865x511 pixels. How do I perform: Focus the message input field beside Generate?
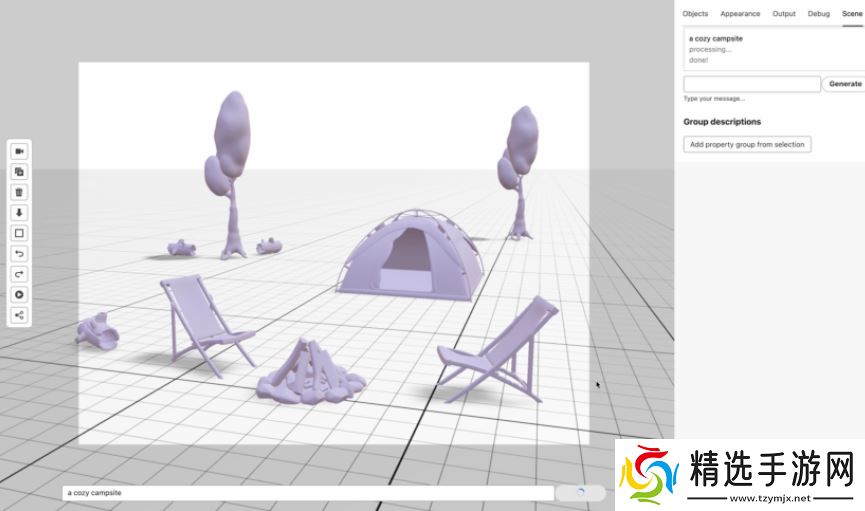point(752,84)
